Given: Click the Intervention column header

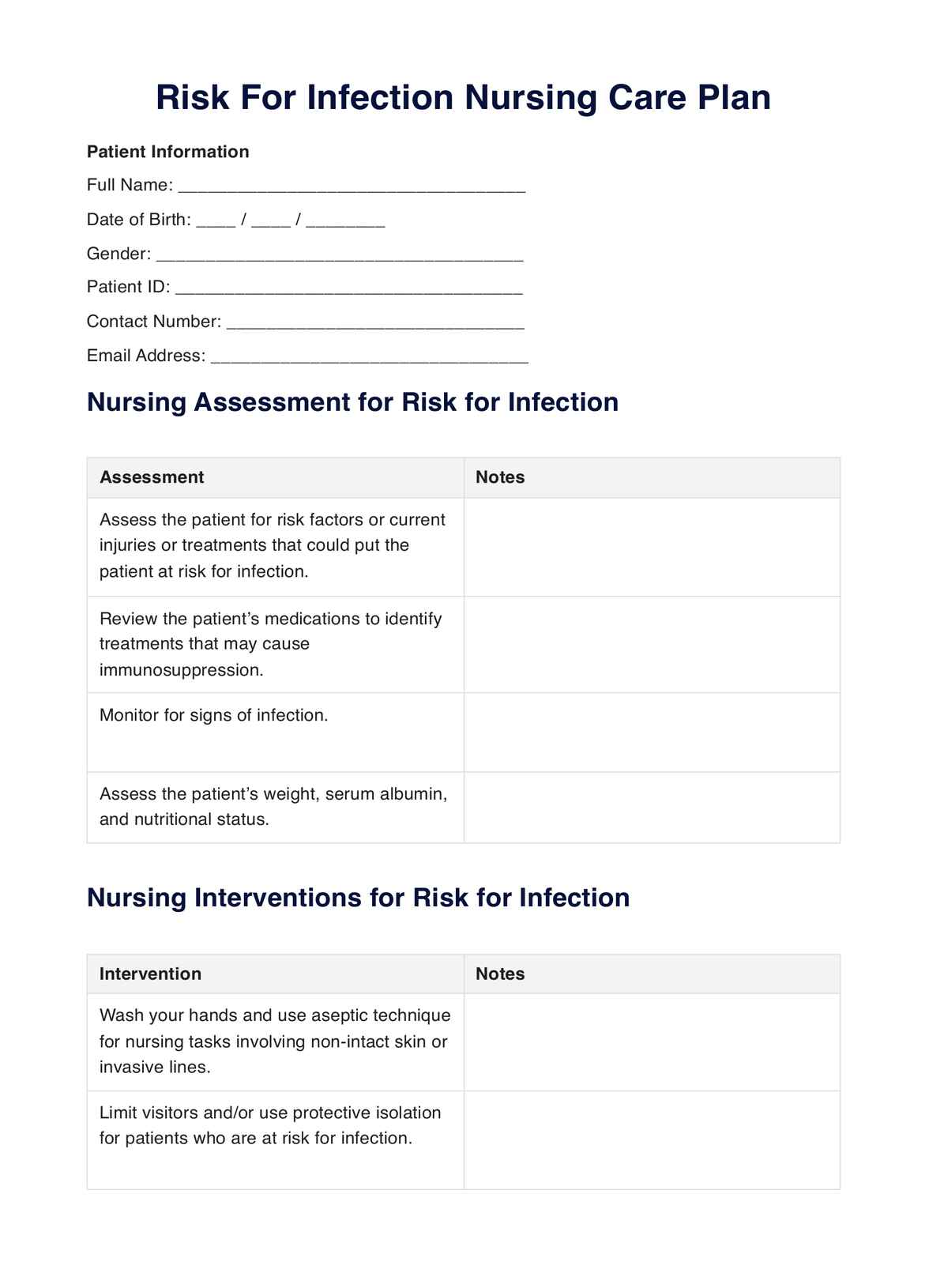Looking at the screenshot, I should click(x=150, y=974).
